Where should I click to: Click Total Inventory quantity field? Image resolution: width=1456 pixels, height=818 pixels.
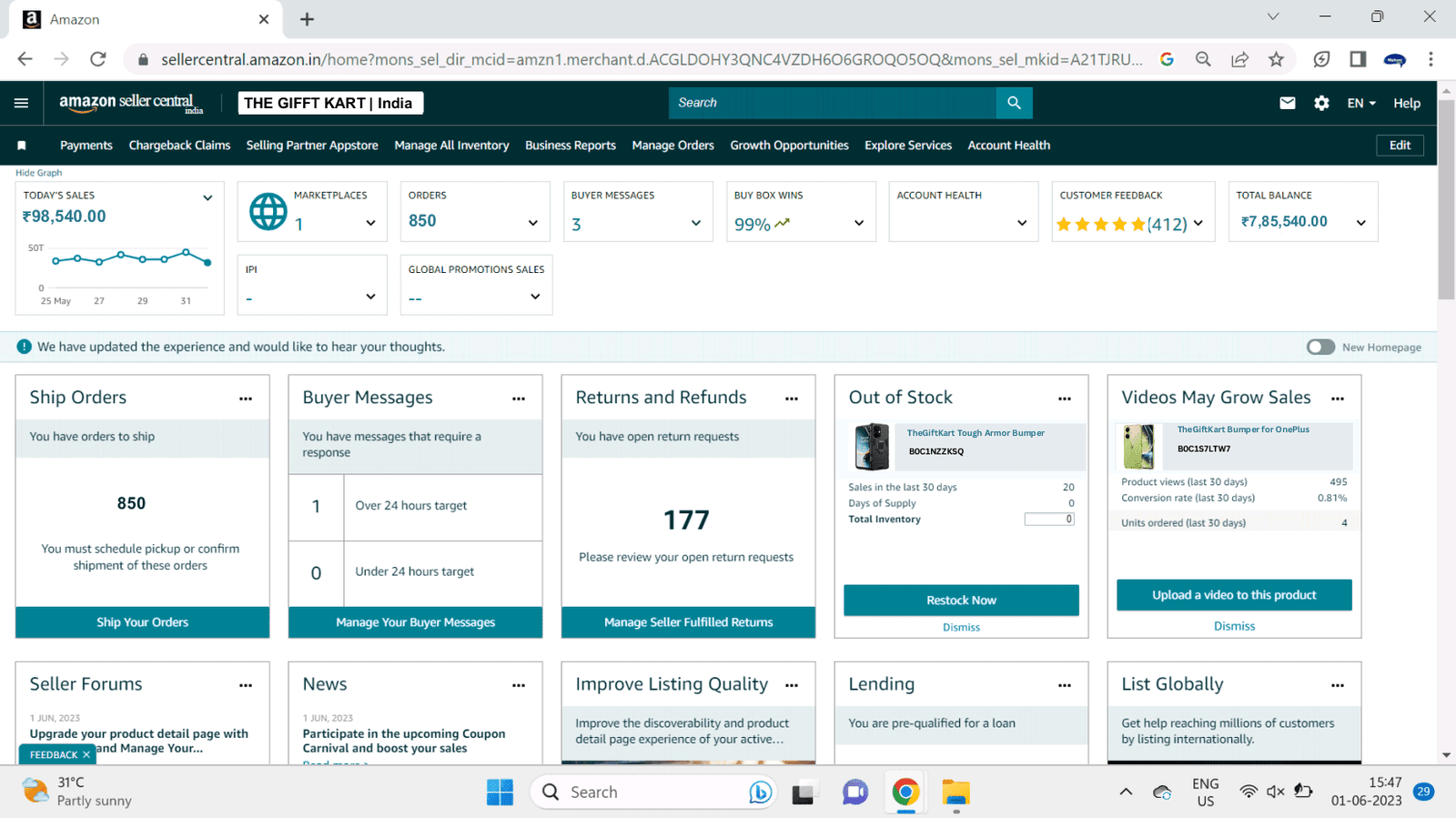coord(1049,520)
